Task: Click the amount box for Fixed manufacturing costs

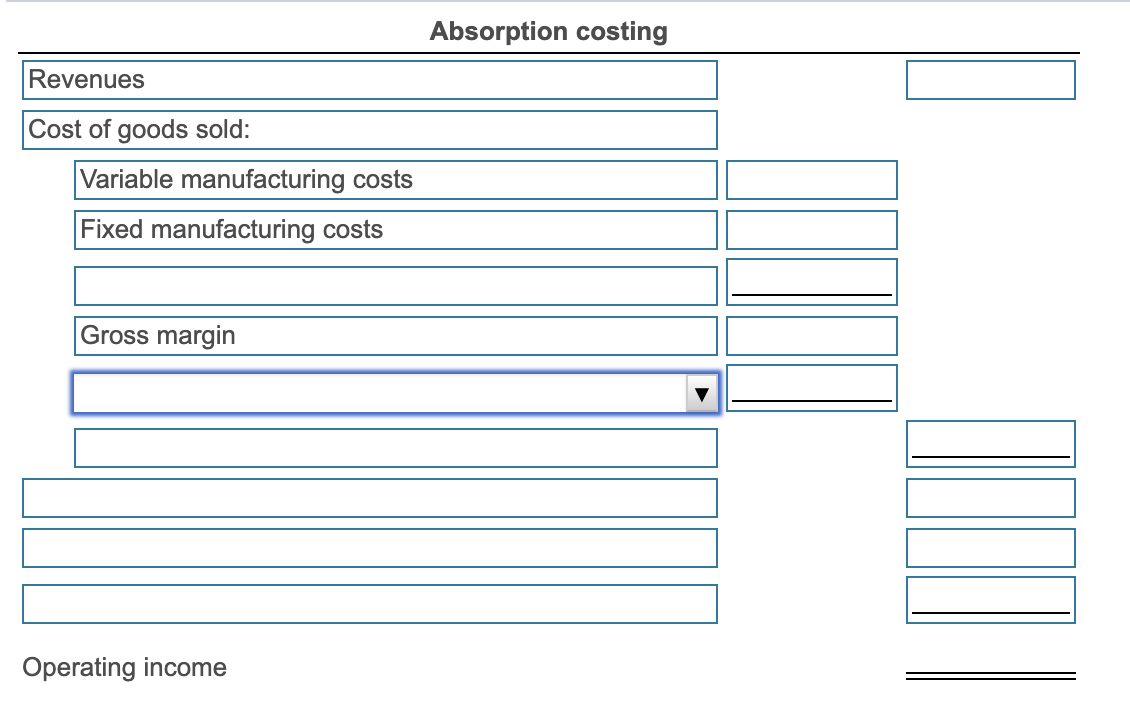Action: coord(812,229)
